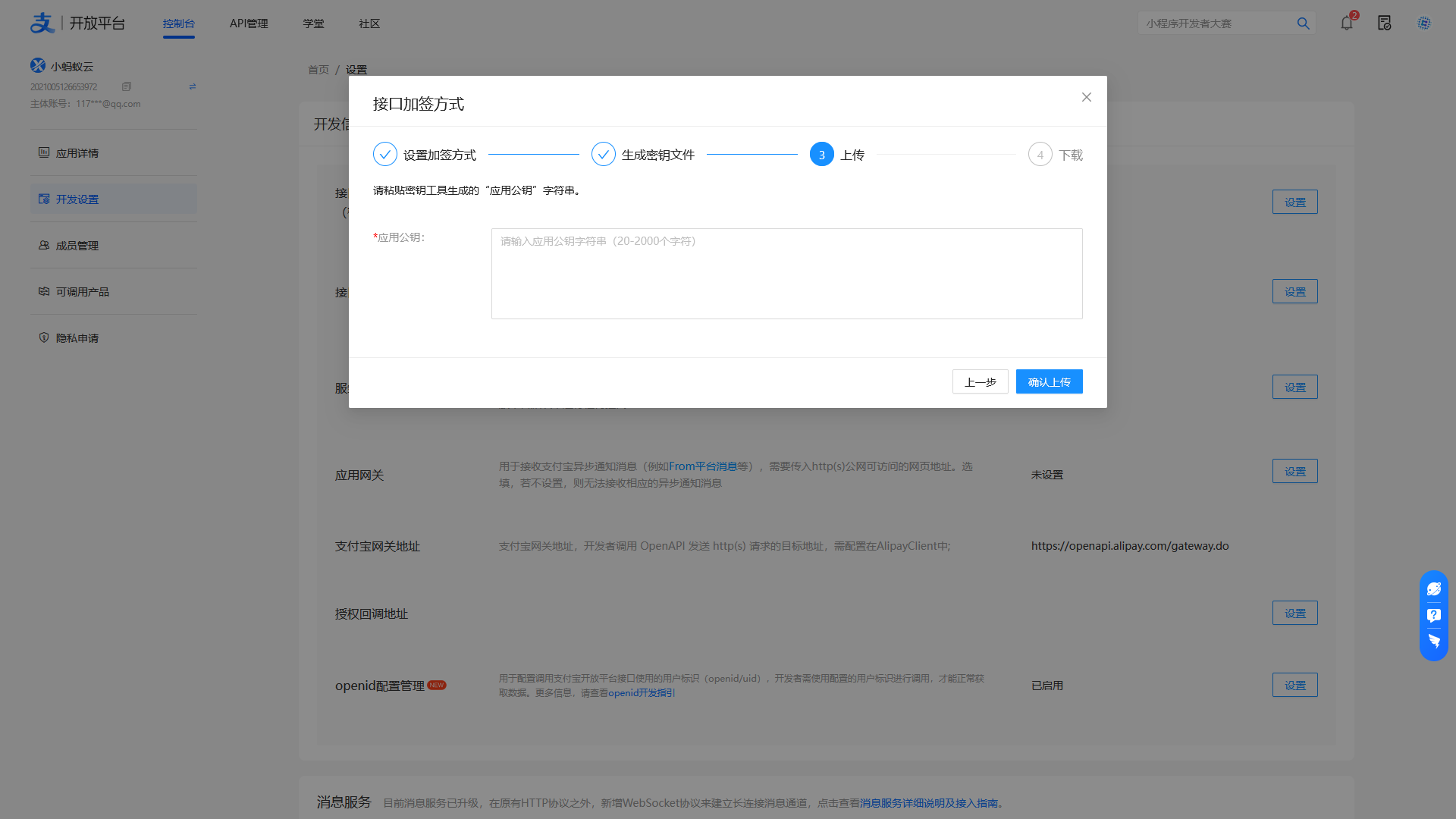Focus the 应用公钥 text area
Image resolution: width=1456 pixels, height=819 pixels.
pyautogui.click(x=786, y=274)
